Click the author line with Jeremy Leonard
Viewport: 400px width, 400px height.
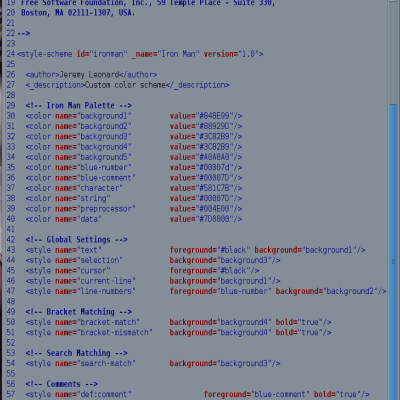pos(91,75)
